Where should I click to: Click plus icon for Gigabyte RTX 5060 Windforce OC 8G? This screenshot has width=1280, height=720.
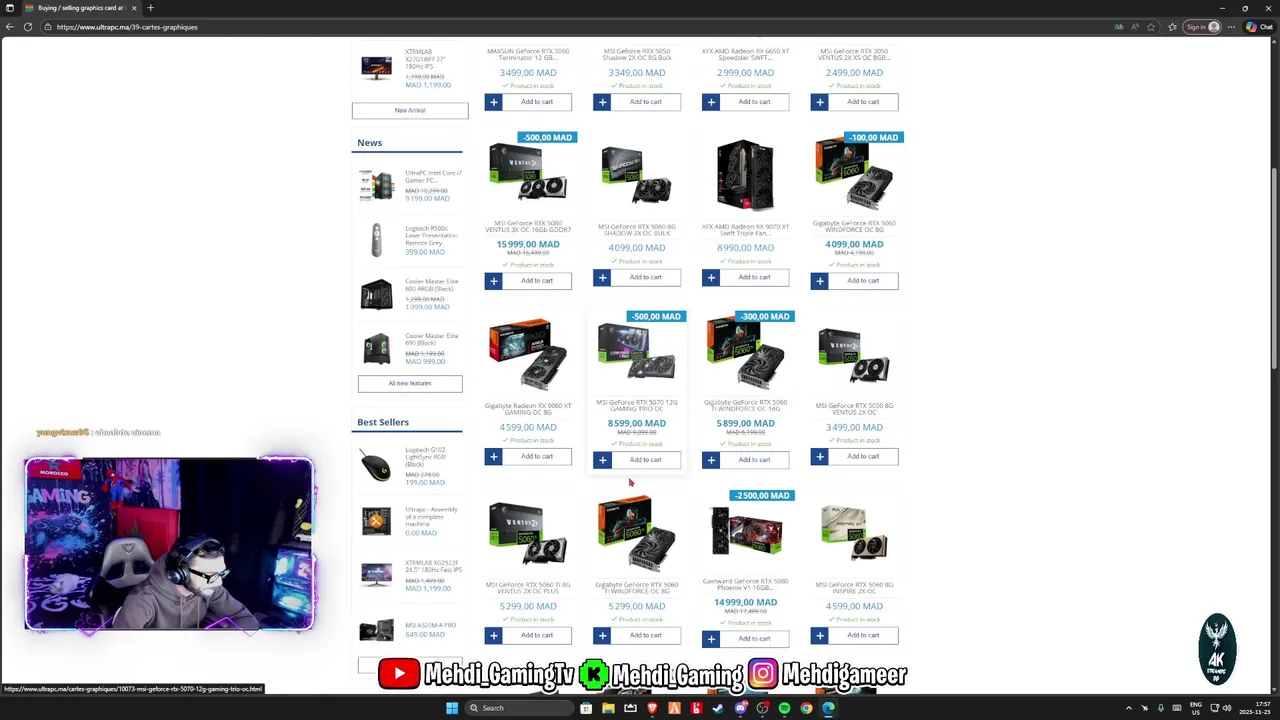coord(820,281)
